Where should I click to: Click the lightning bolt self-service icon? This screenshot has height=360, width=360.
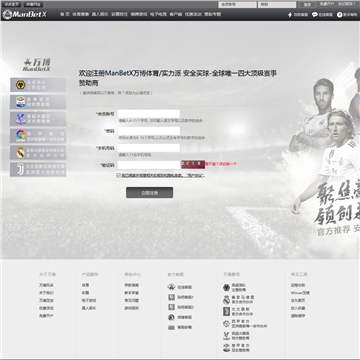pos(290,15)
